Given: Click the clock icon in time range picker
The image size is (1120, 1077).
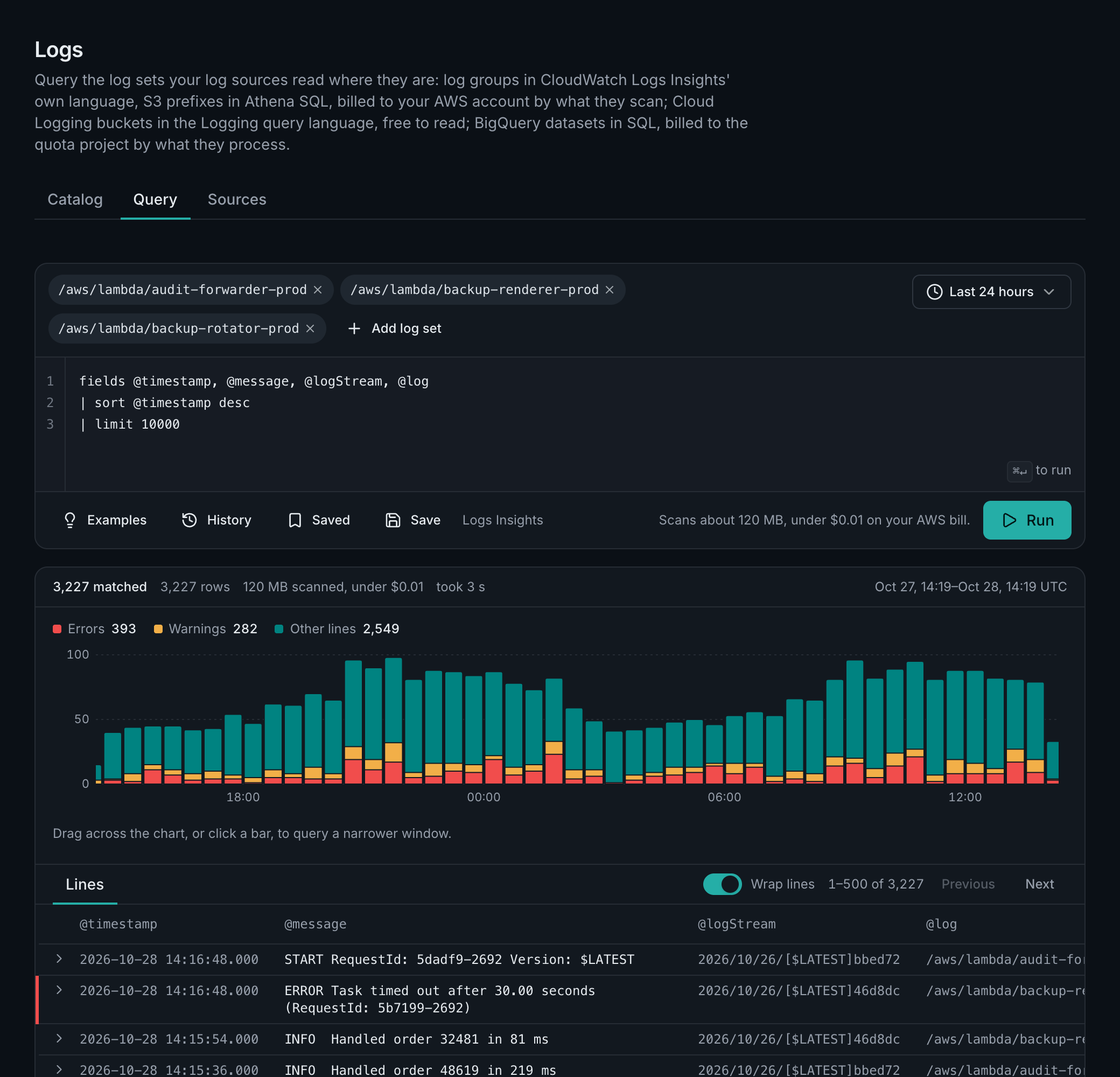Looking at the screenshot, I should pyautogui.click(x=934, y=292).
